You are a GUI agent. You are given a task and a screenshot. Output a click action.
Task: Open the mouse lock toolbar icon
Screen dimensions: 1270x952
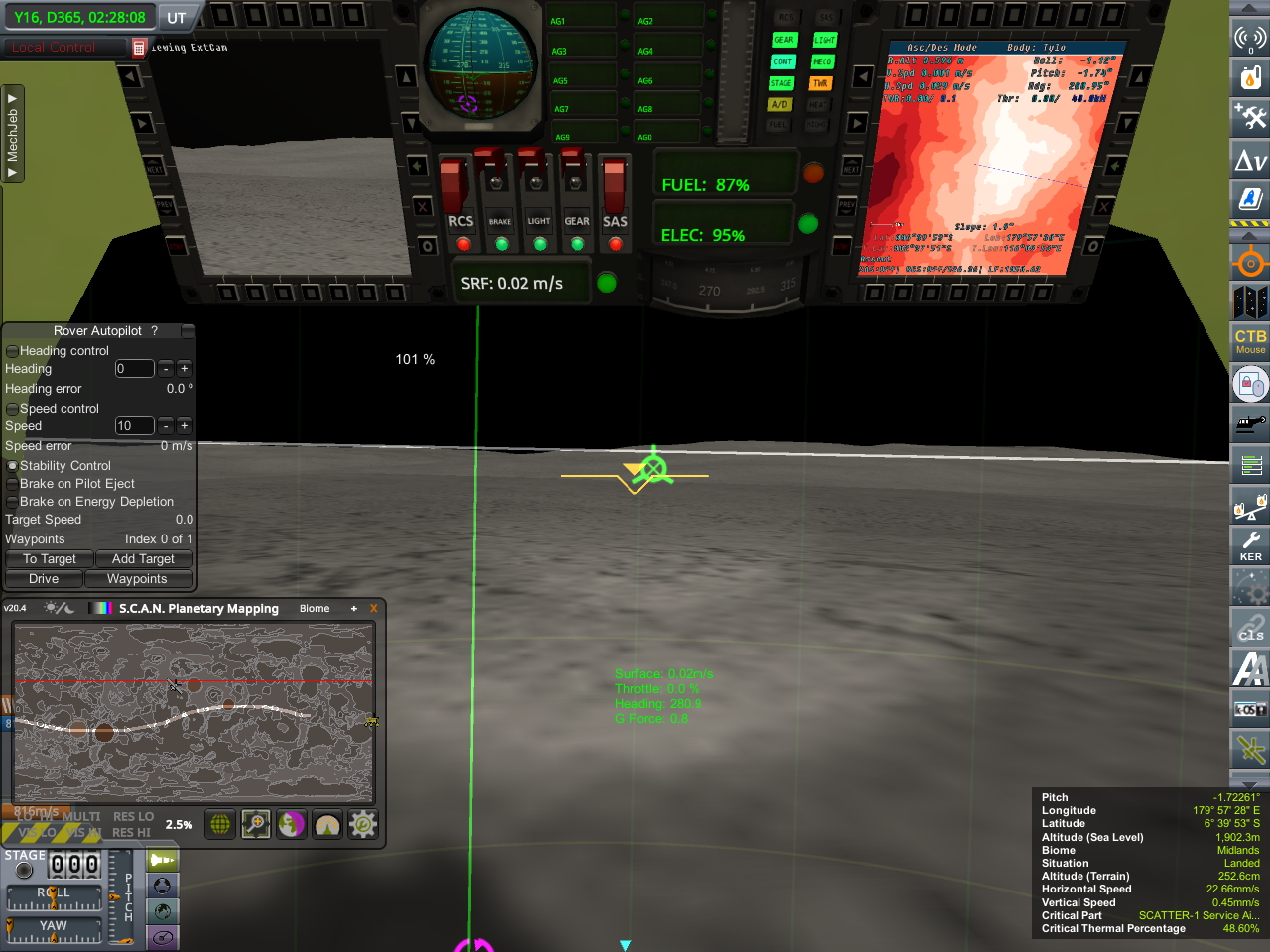[x=1250, y=383]
